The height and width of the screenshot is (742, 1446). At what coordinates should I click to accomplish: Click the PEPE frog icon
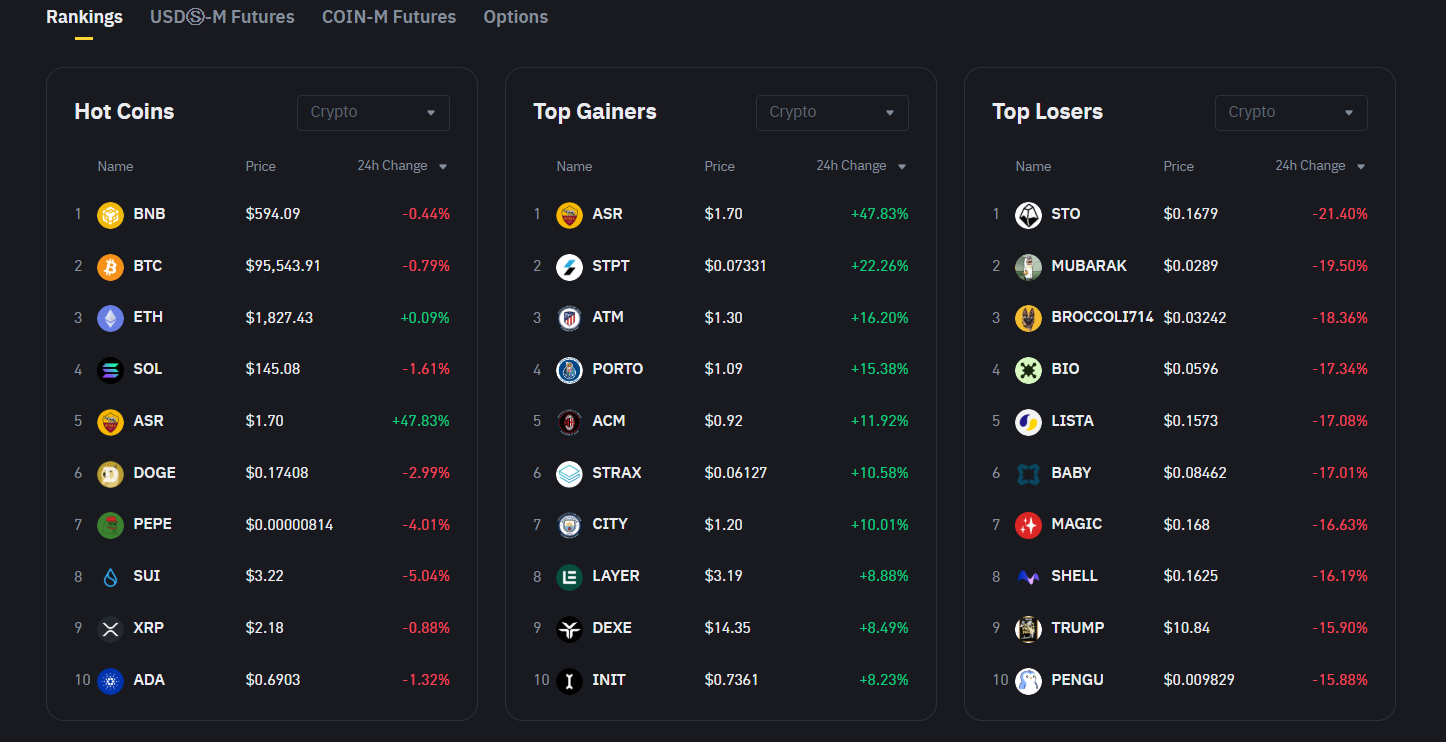[x=110, y=525]
